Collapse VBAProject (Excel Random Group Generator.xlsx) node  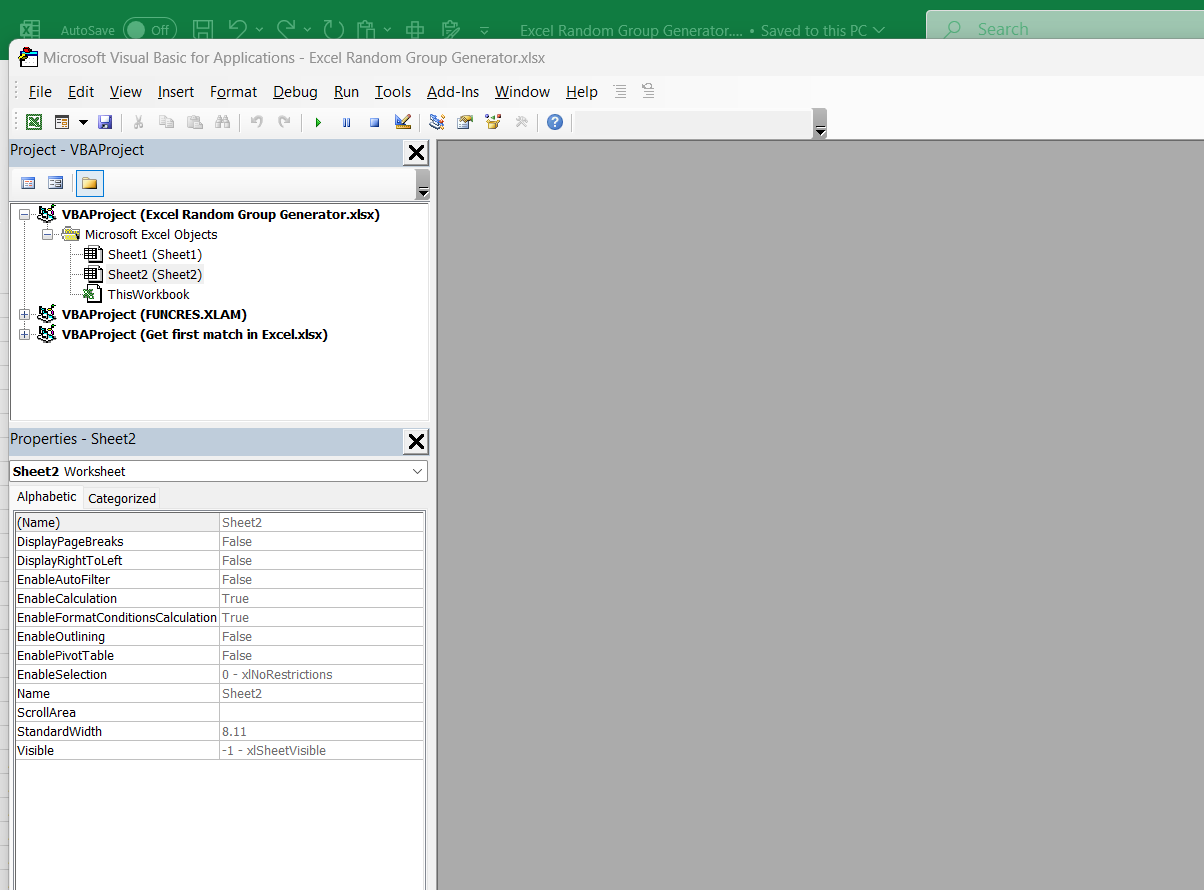(25, 214)
